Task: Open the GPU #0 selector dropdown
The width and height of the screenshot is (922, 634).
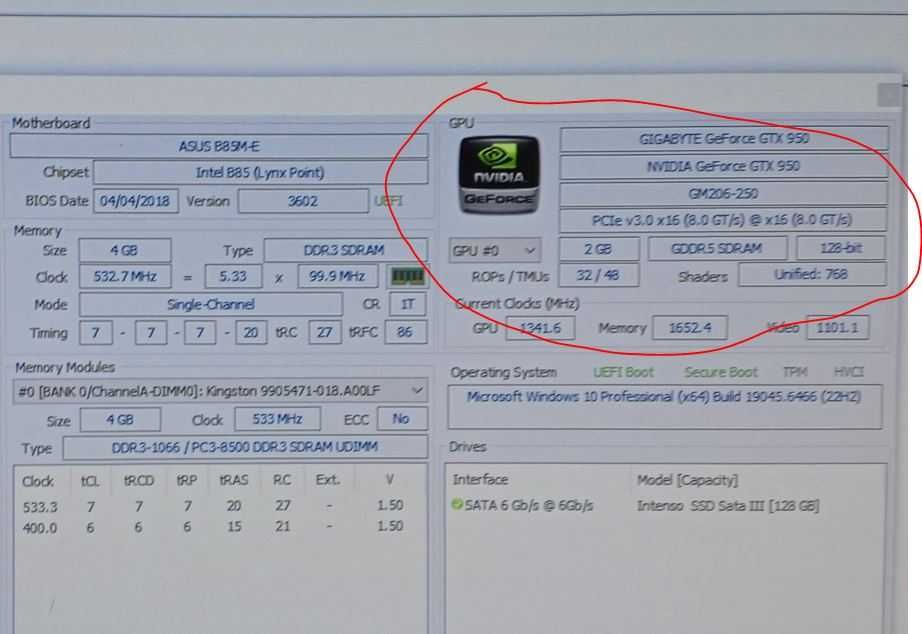Action: [x=495, y=251]
